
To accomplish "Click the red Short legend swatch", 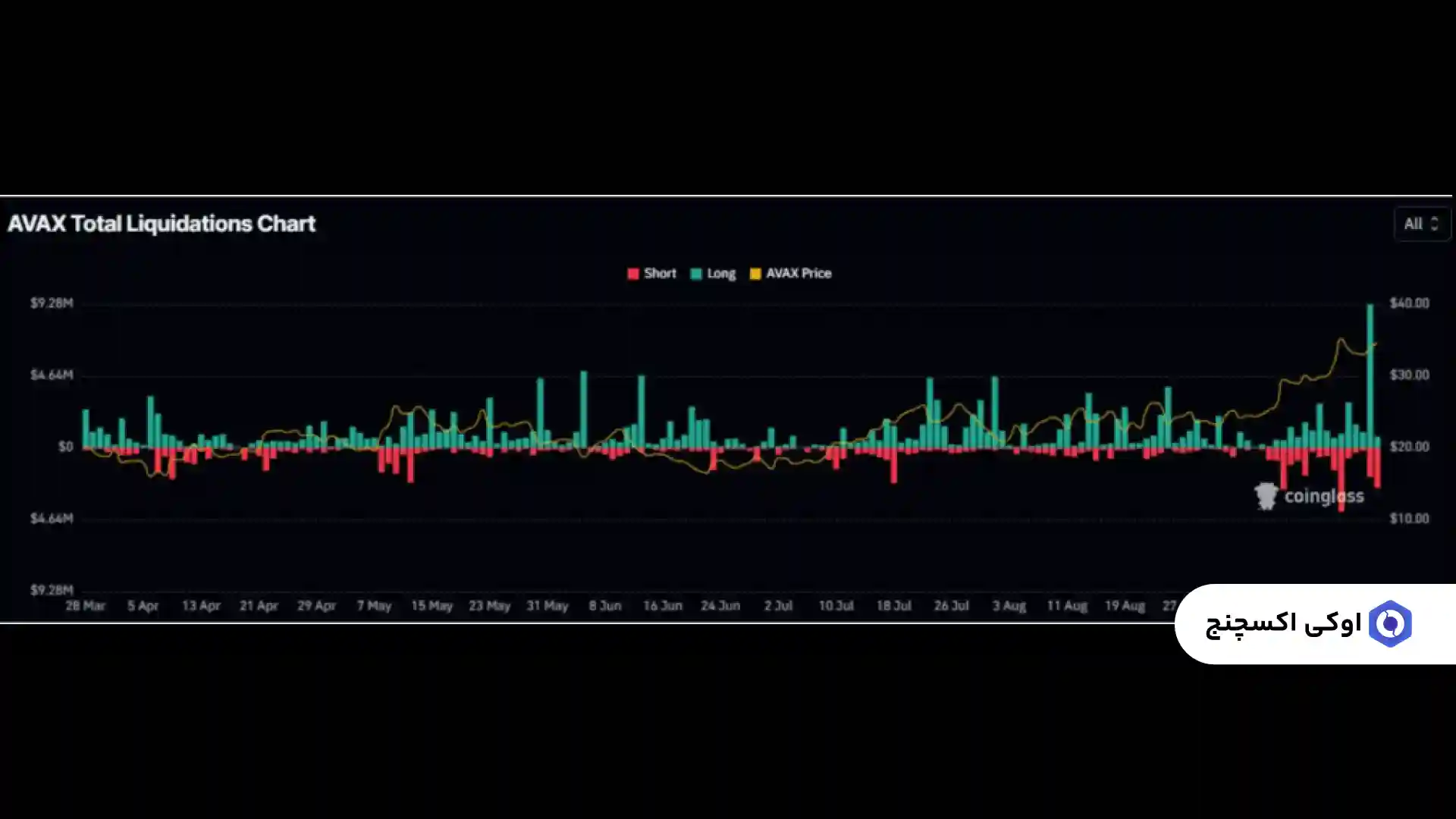I will coord(633,274).
